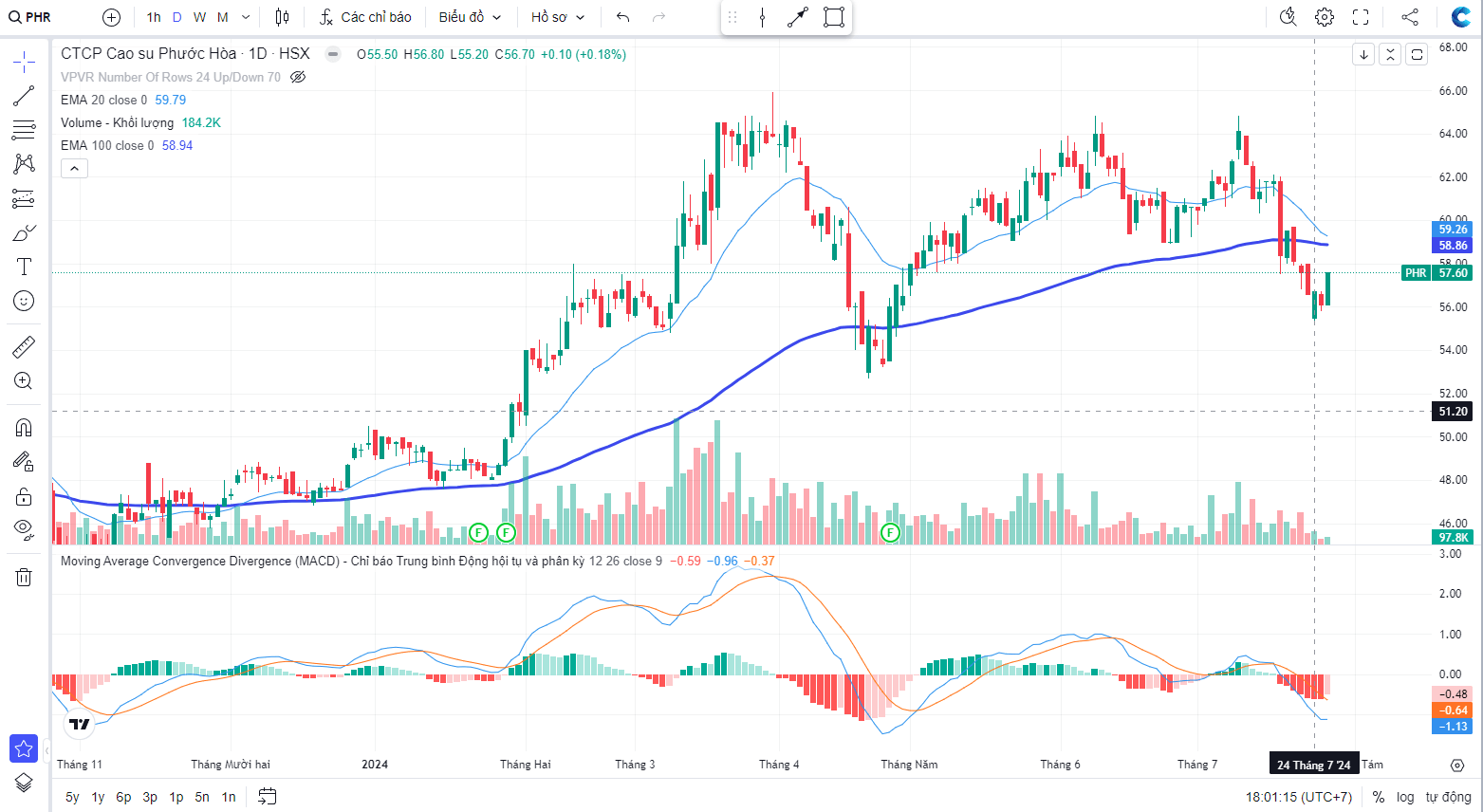Select the rectangle tool in floating toolbar
1483x812 pixels.
pyautogui.click(x=833, y=17)
